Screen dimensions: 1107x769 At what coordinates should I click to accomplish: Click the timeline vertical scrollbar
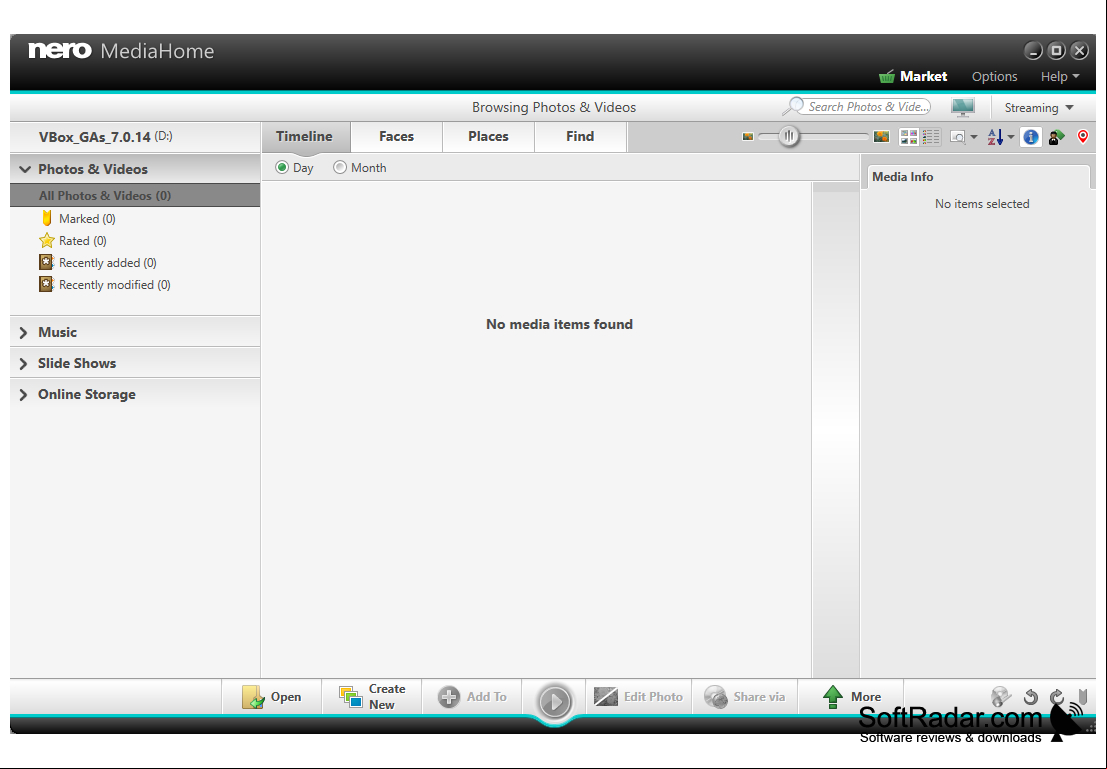click(835, 429)
